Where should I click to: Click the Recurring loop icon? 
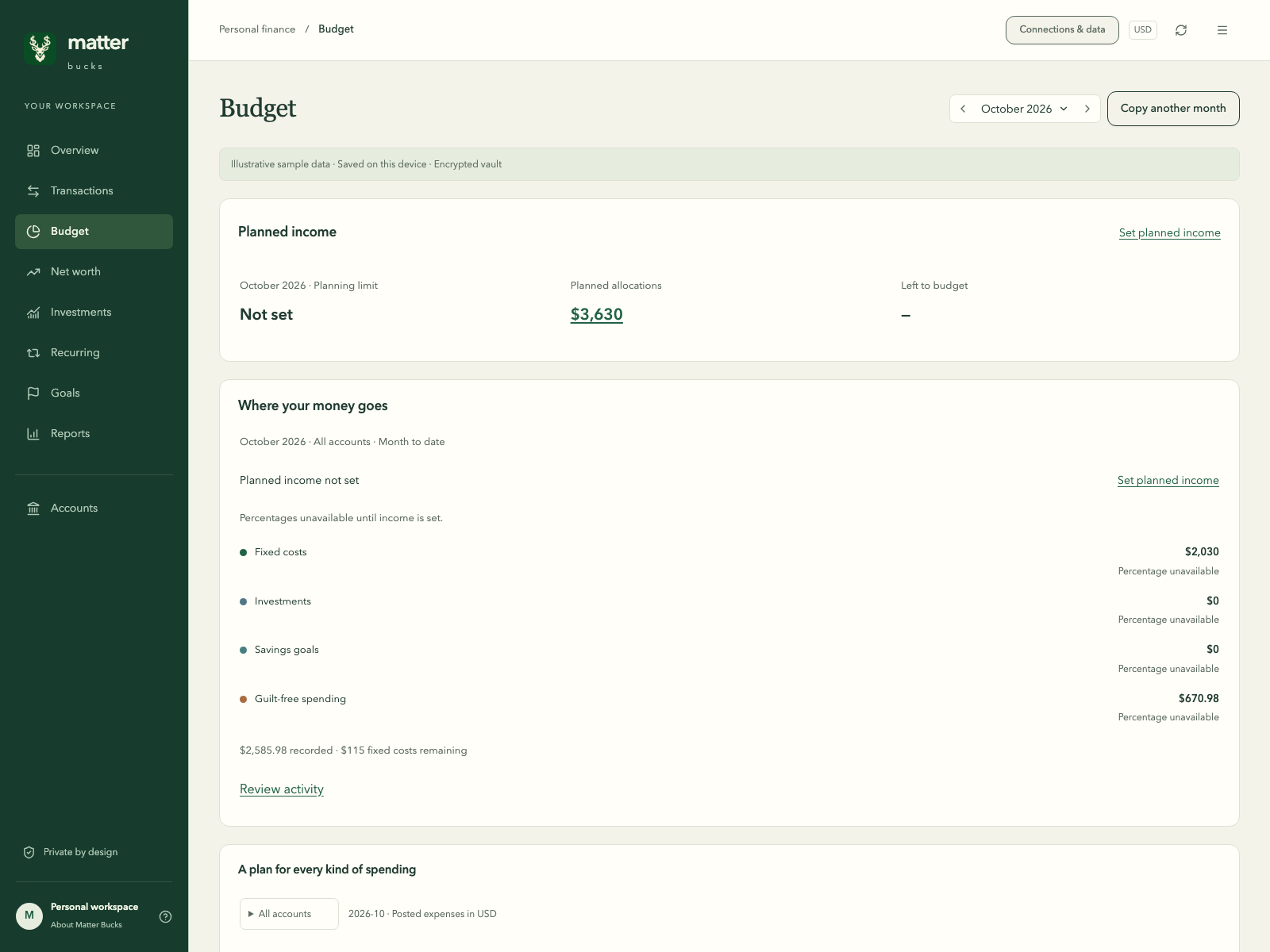click(33, 353)
